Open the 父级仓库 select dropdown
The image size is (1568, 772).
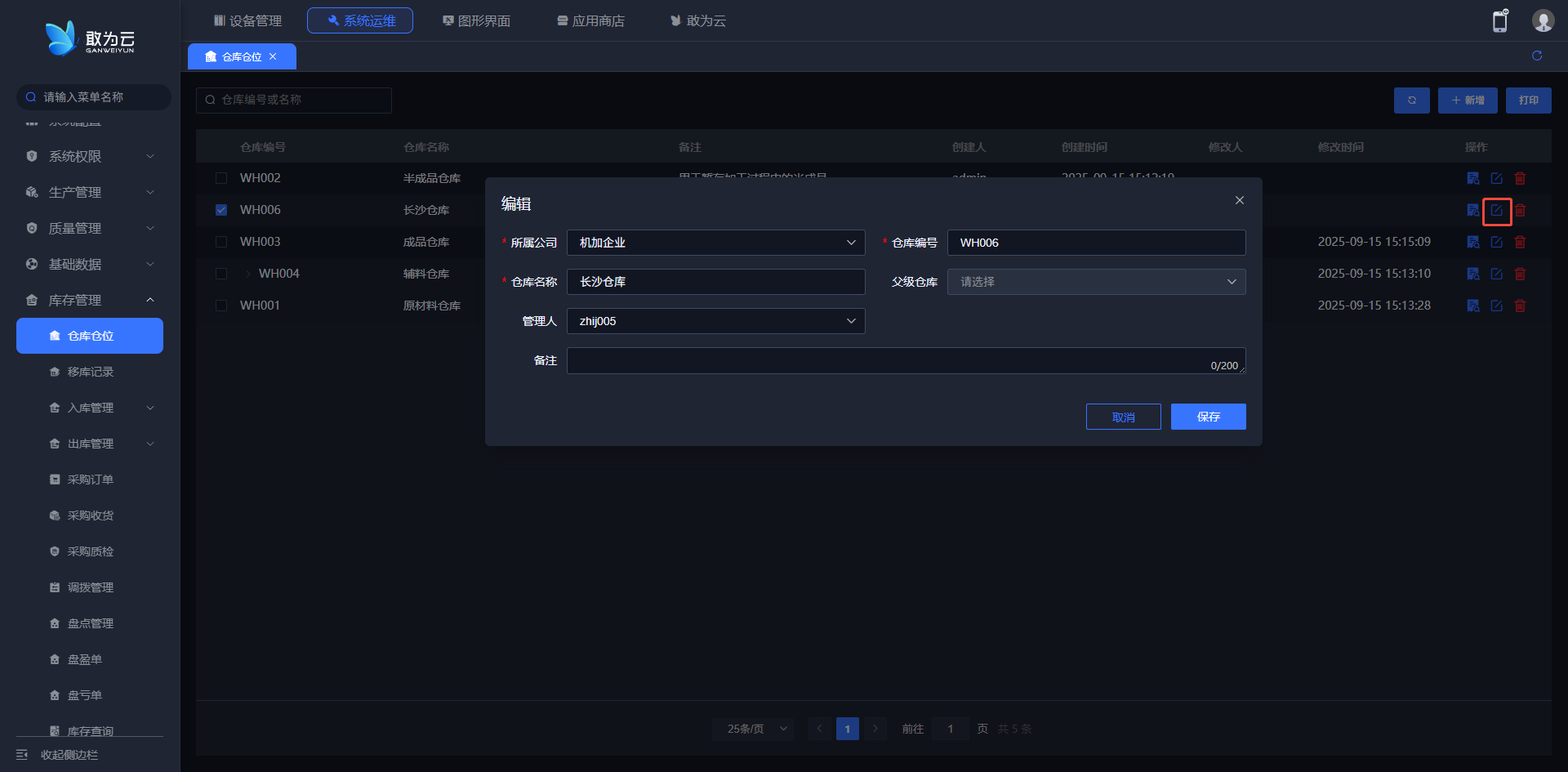pos(1096,282)
